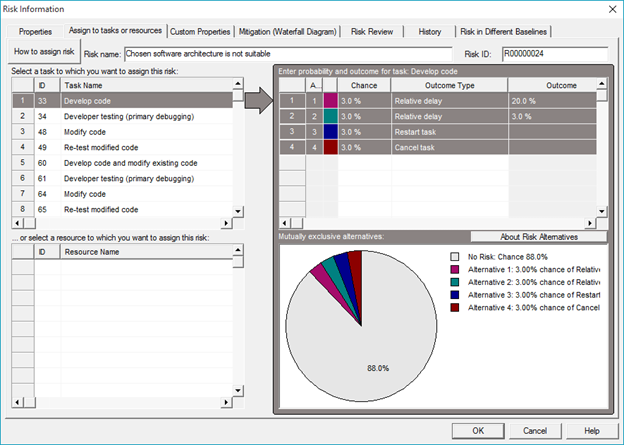Confirm with the OK button

point(478,431)
